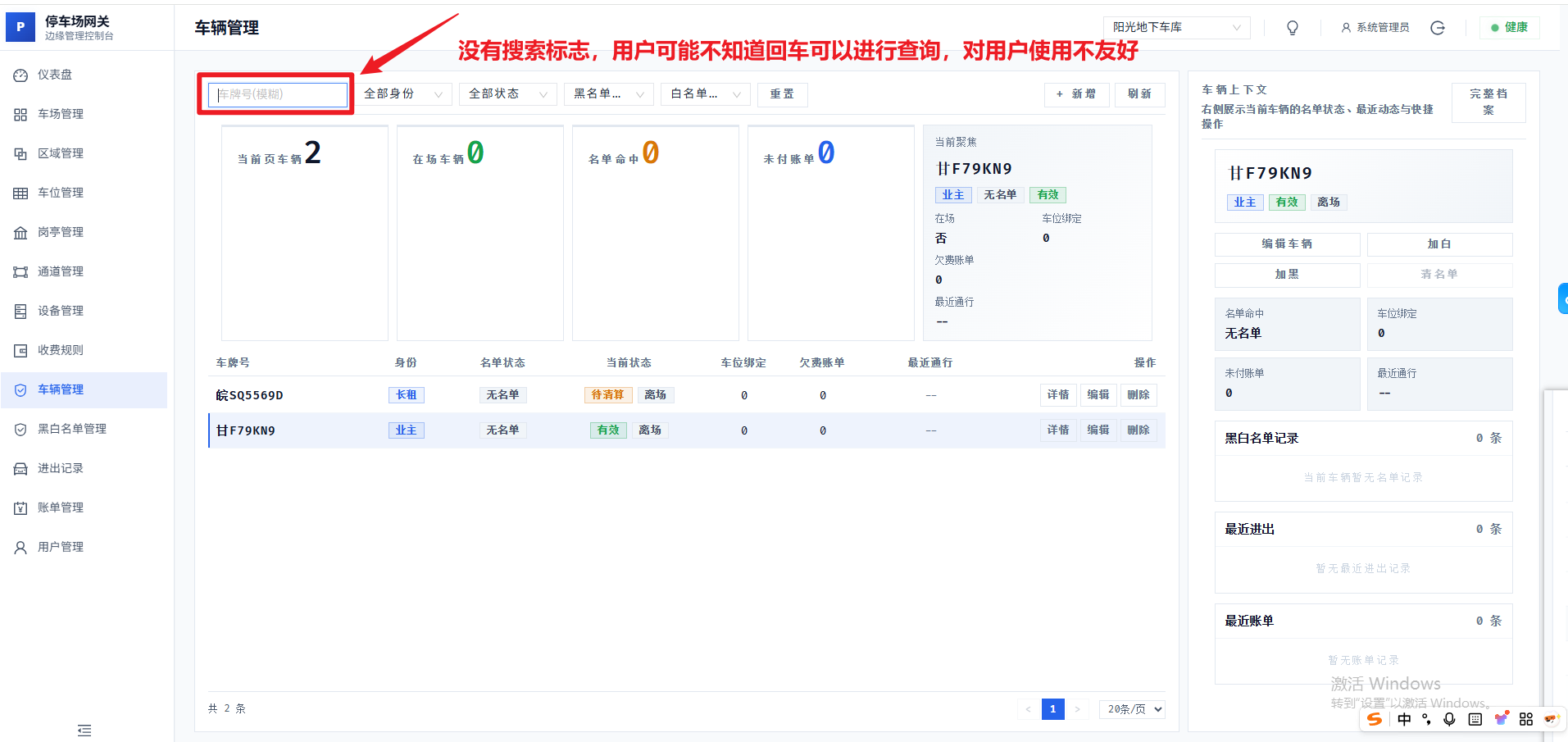Click the logout icon near 系统管理员
1568x742 pixels.
tap(1437, 28)
